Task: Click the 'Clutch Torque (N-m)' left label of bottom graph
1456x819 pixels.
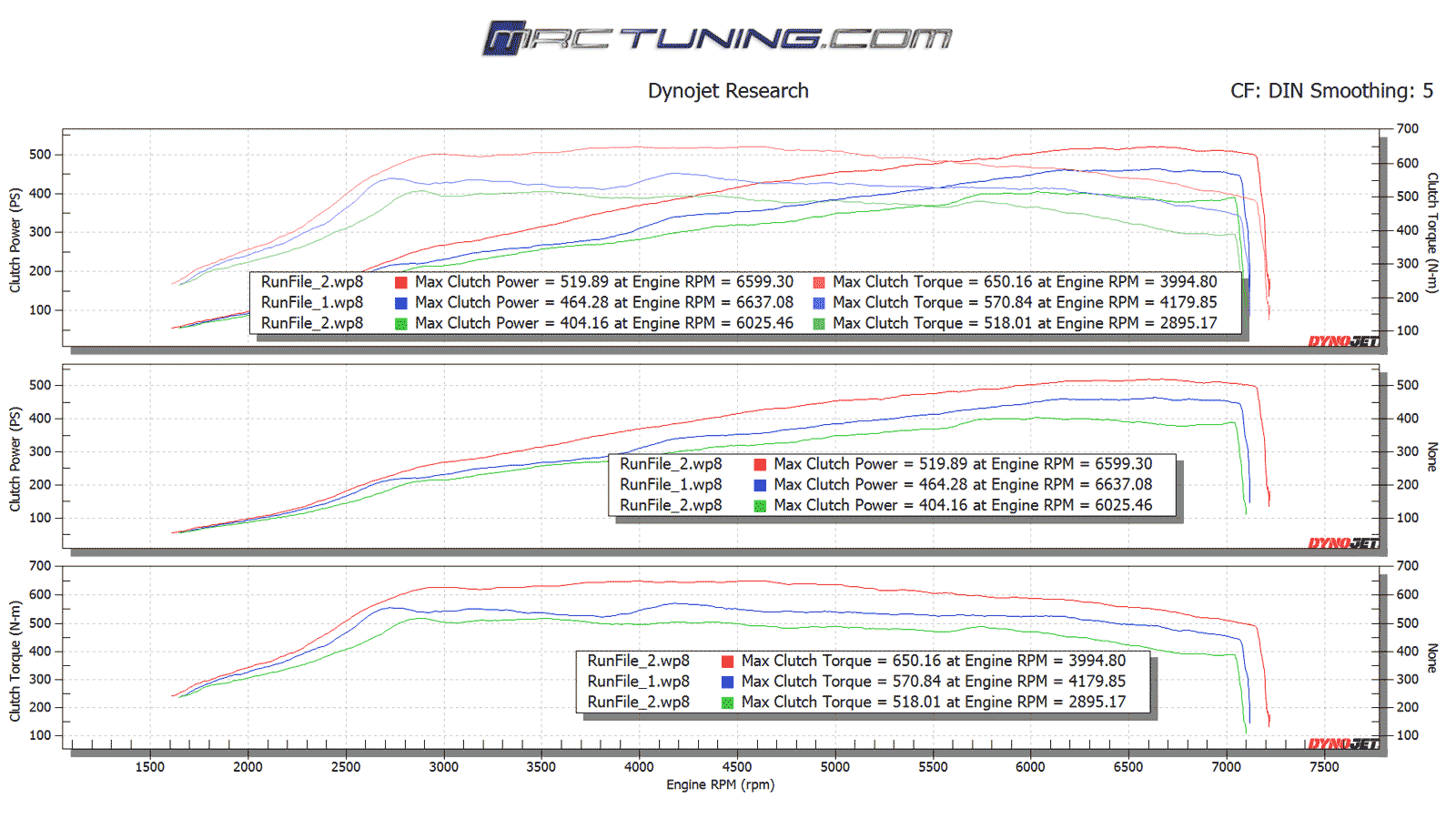Action: click(x=15, y=661)
